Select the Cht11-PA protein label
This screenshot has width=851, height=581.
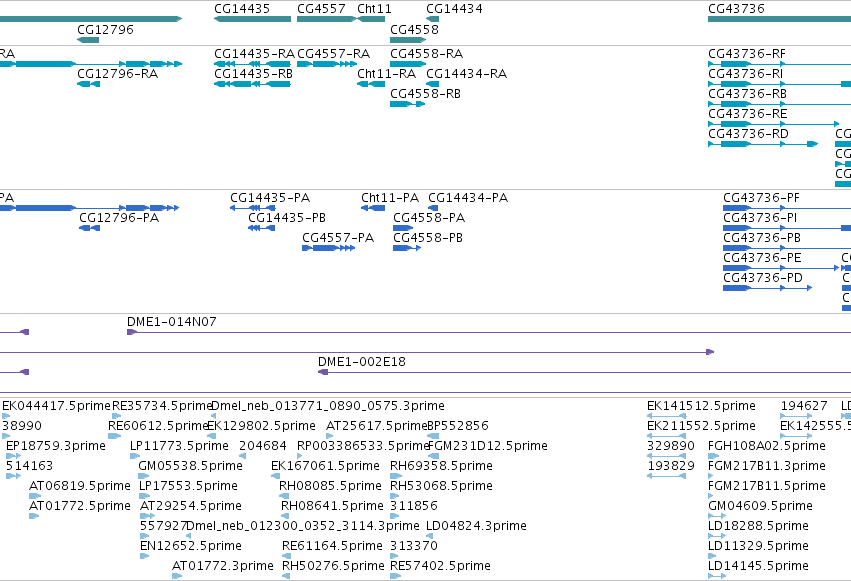click(390, 198)
